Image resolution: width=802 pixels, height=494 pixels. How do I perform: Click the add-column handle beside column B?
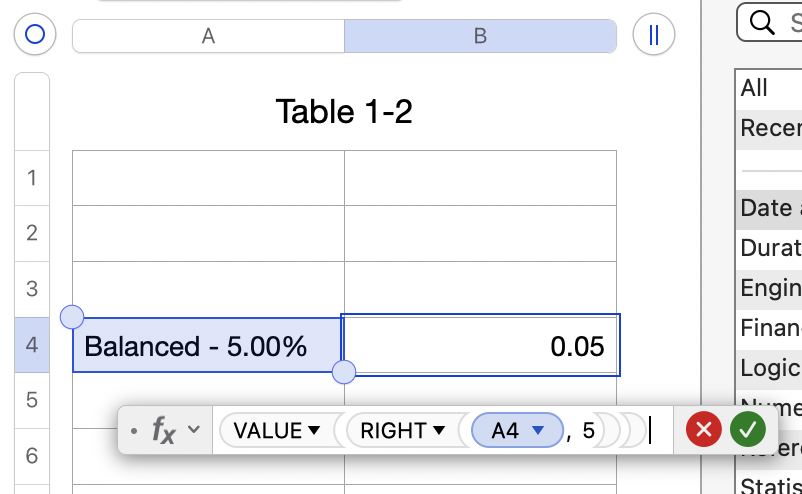tap(654, 35)
